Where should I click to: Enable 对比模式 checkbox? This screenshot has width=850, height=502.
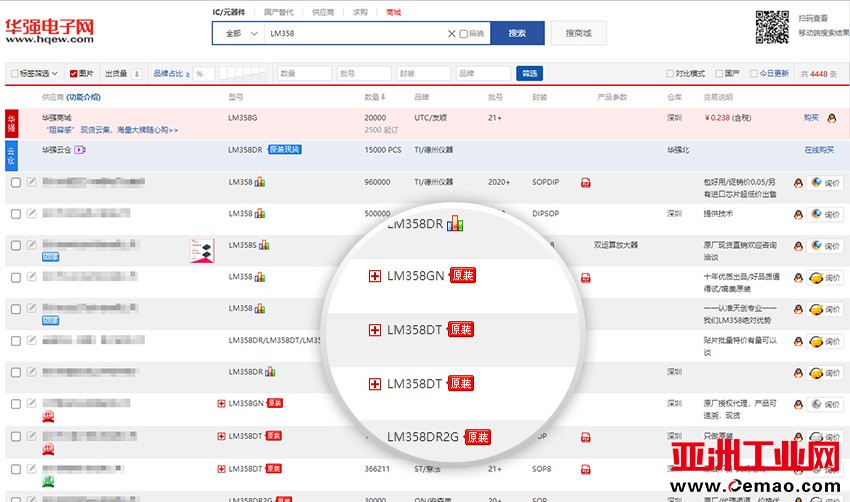click(670, 73)
